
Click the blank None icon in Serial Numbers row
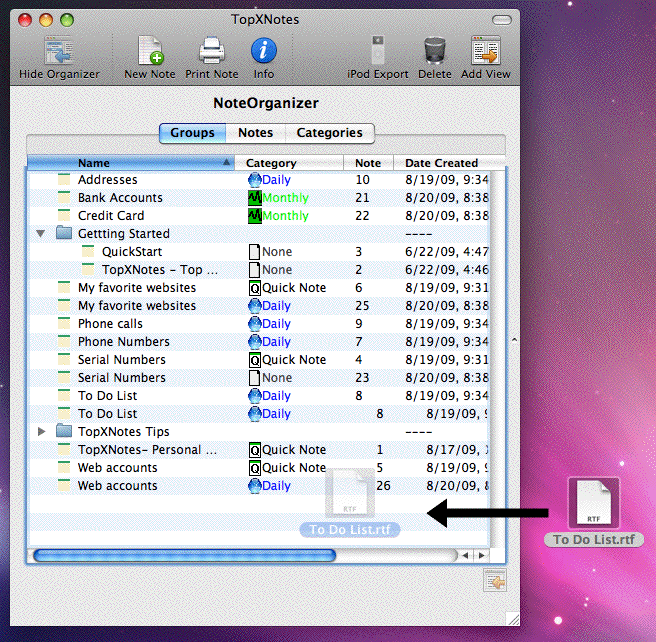[x=254, y=378]
